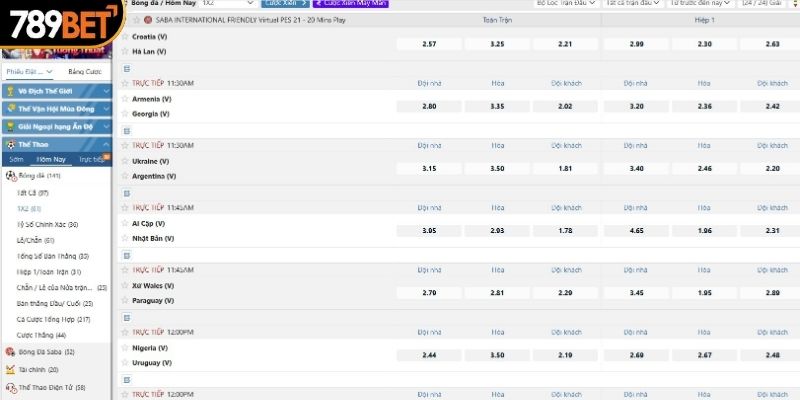Click the Tài chính sidebar icon
The height and width of the screenshot is (400, 800).
[10, 369]
